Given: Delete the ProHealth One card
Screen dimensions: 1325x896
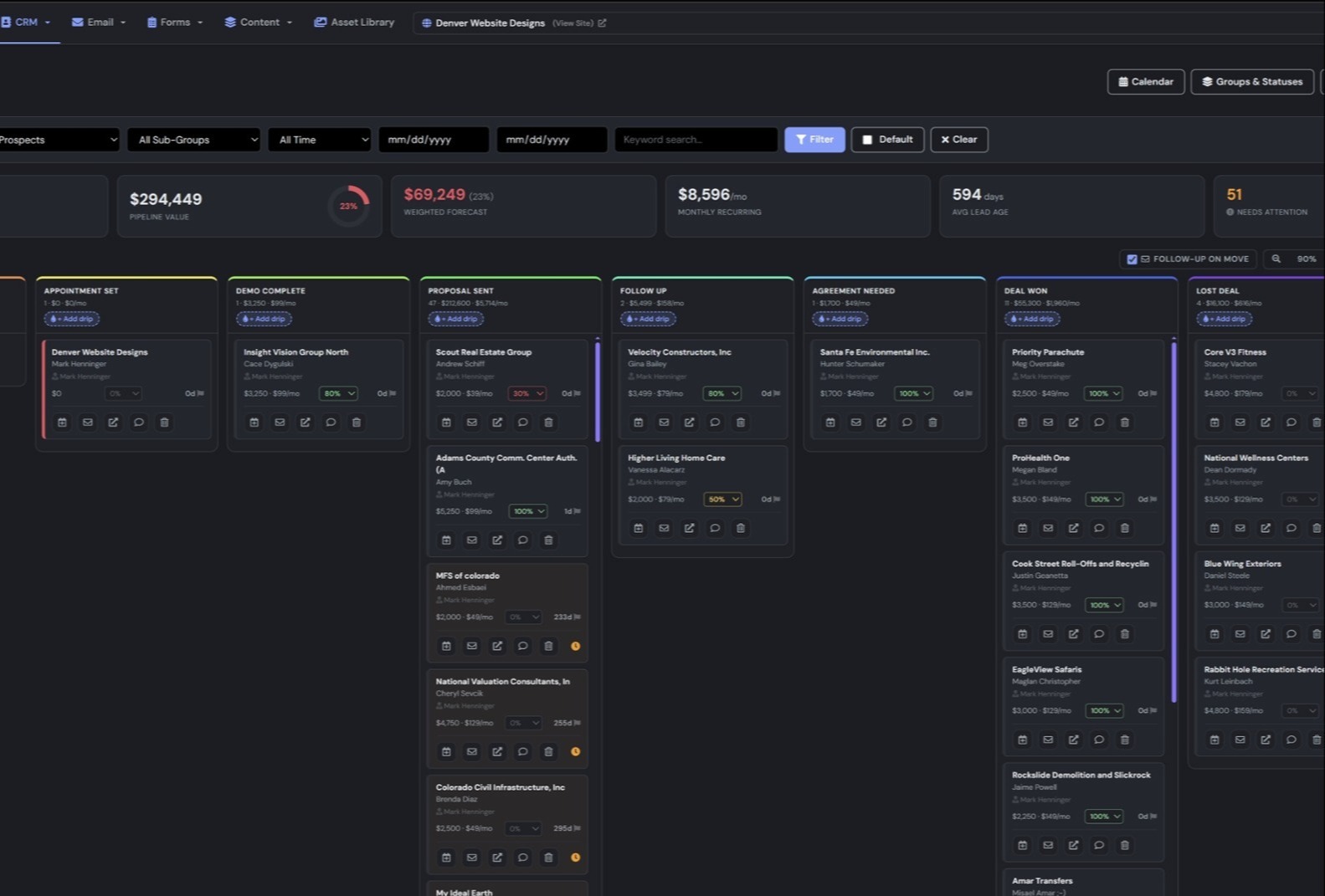Looking at the screenshot, I should coord(1125,528).
